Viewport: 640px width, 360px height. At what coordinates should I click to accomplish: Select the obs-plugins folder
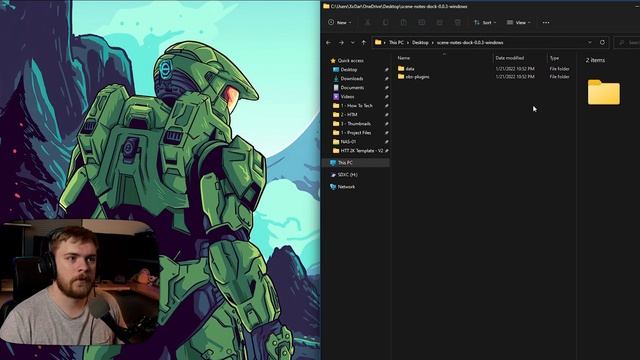coord(413,76)
